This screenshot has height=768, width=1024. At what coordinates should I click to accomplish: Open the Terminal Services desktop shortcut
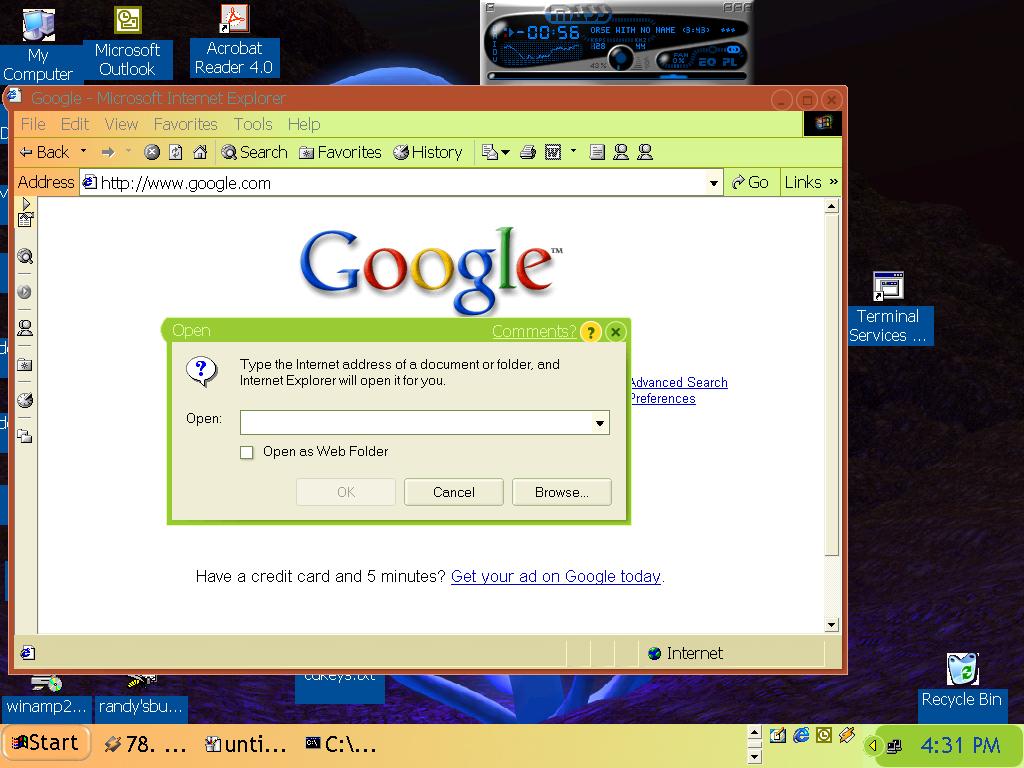click(888, 308)
